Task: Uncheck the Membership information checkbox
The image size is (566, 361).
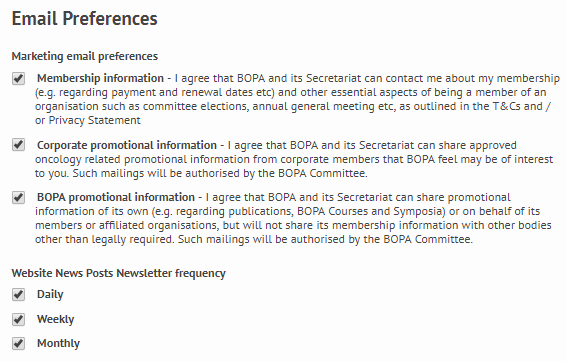Action: point(18,78)
